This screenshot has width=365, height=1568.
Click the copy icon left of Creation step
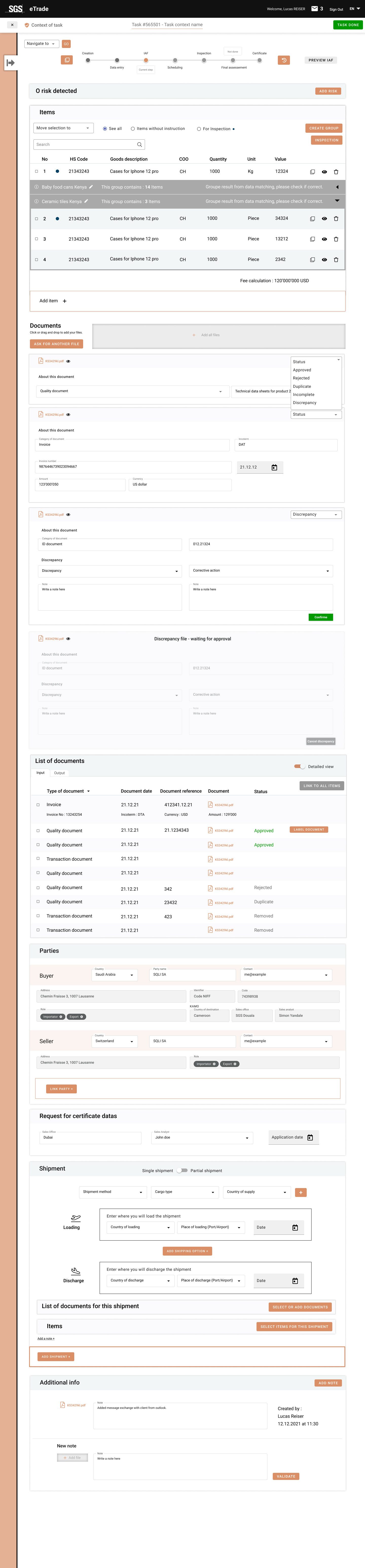67,60
